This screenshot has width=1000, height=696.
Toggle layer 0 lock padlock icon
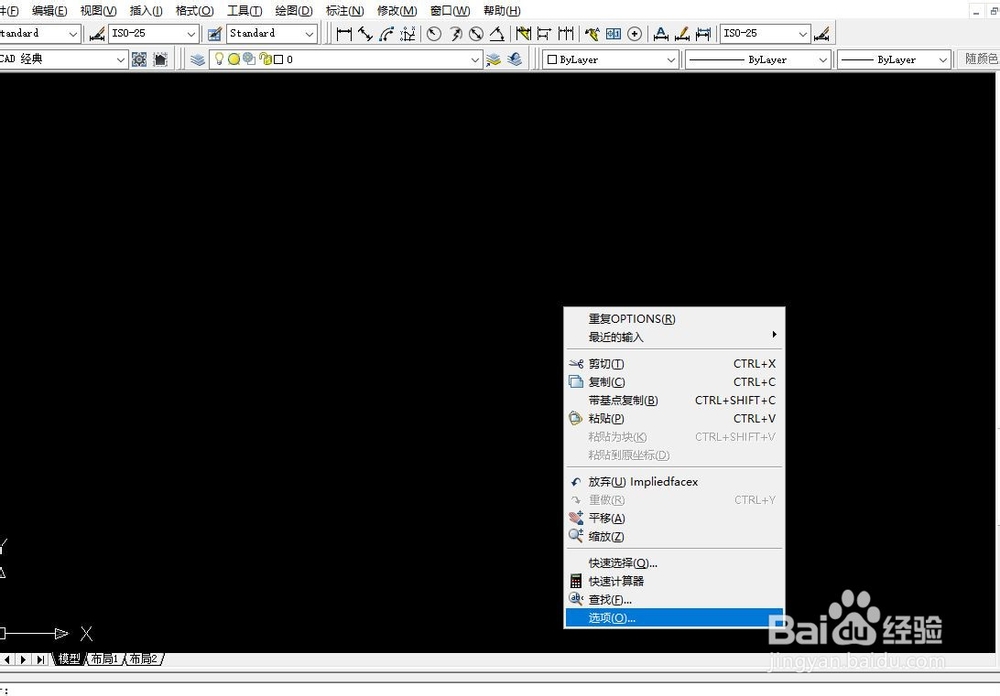[265, 59]
